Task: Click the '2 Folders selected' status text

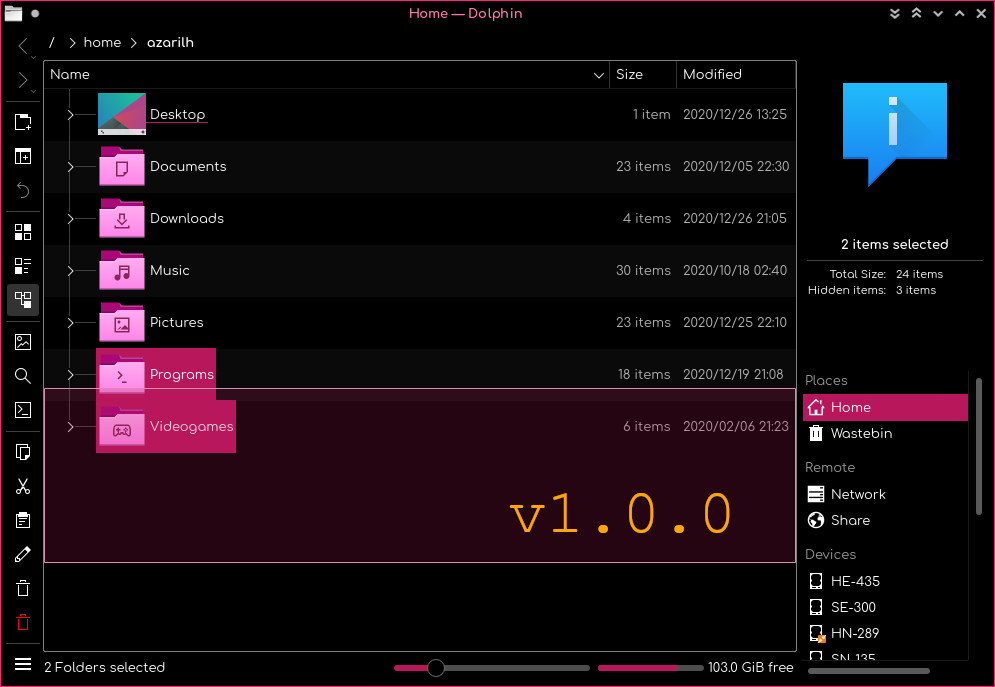Action: coord(105,667)
